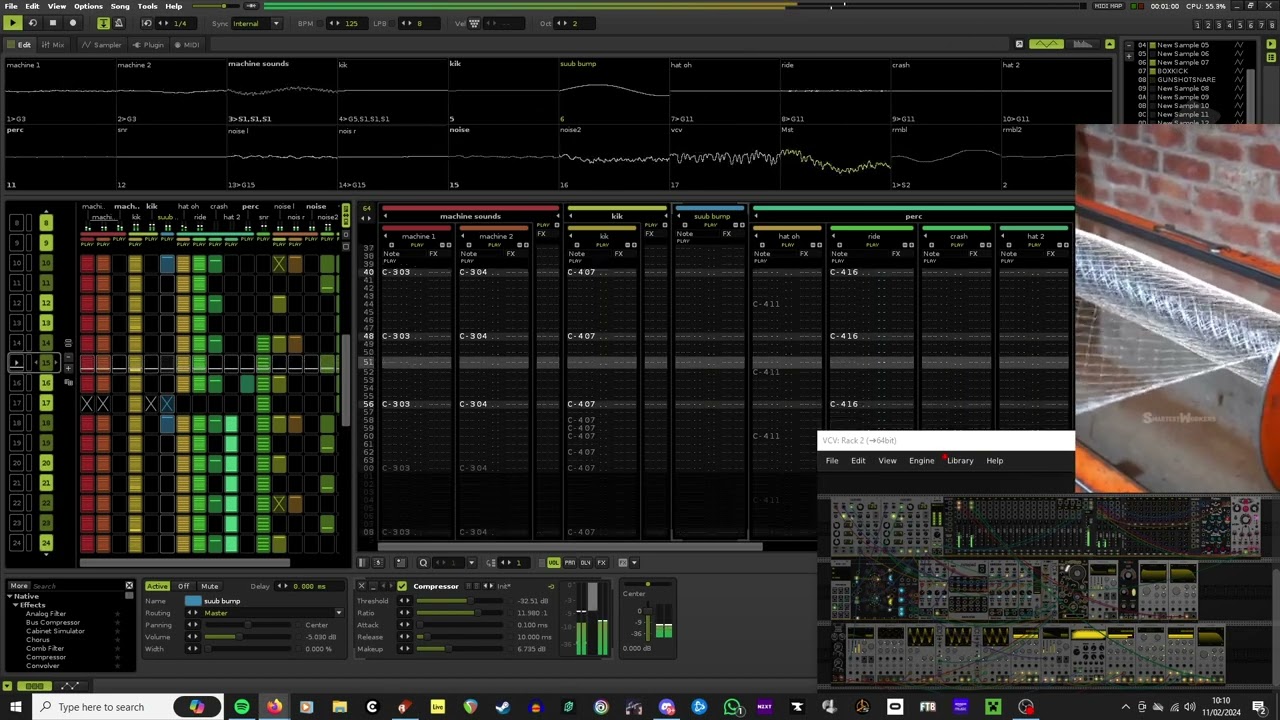Image resolution: width=1280 pixels, height=720 pixels.
Task: Switch to the MIDI tab
Action: pyautogui.click(x=187, y=45)
